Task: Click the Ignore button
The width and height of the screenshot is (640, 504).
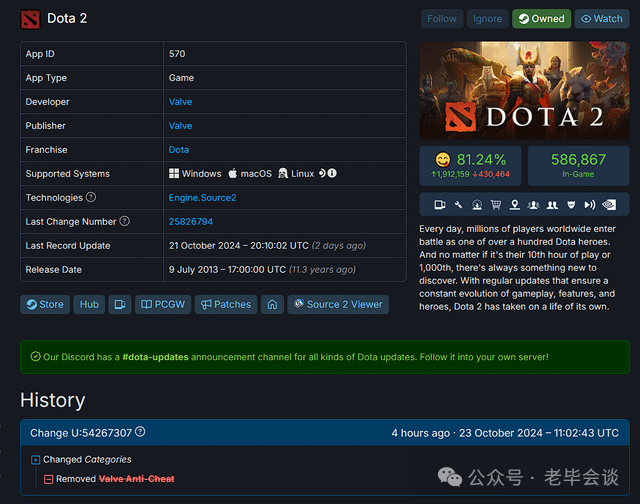Action: [x=487, y=19]
